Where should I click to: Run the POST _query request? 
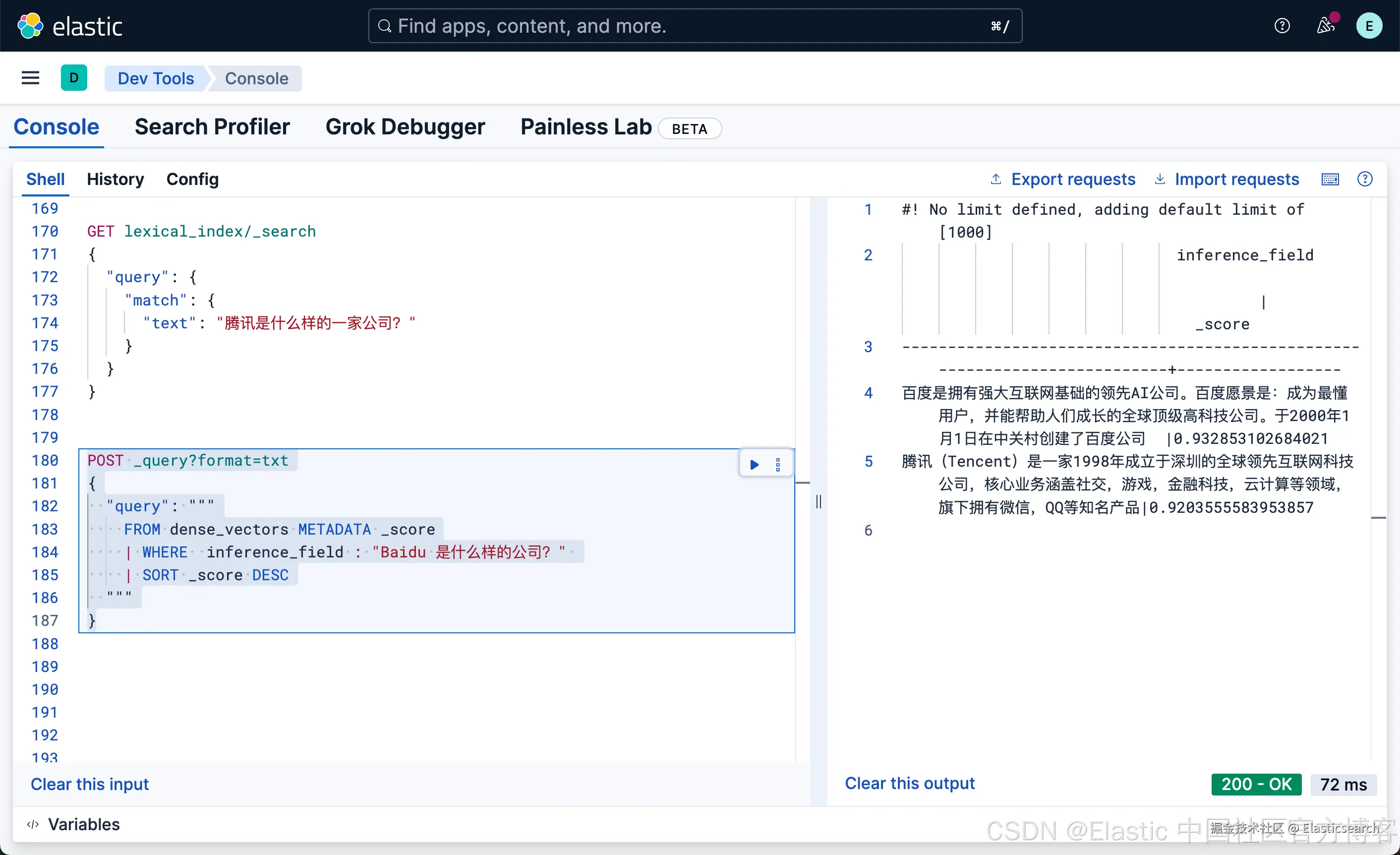754,465
